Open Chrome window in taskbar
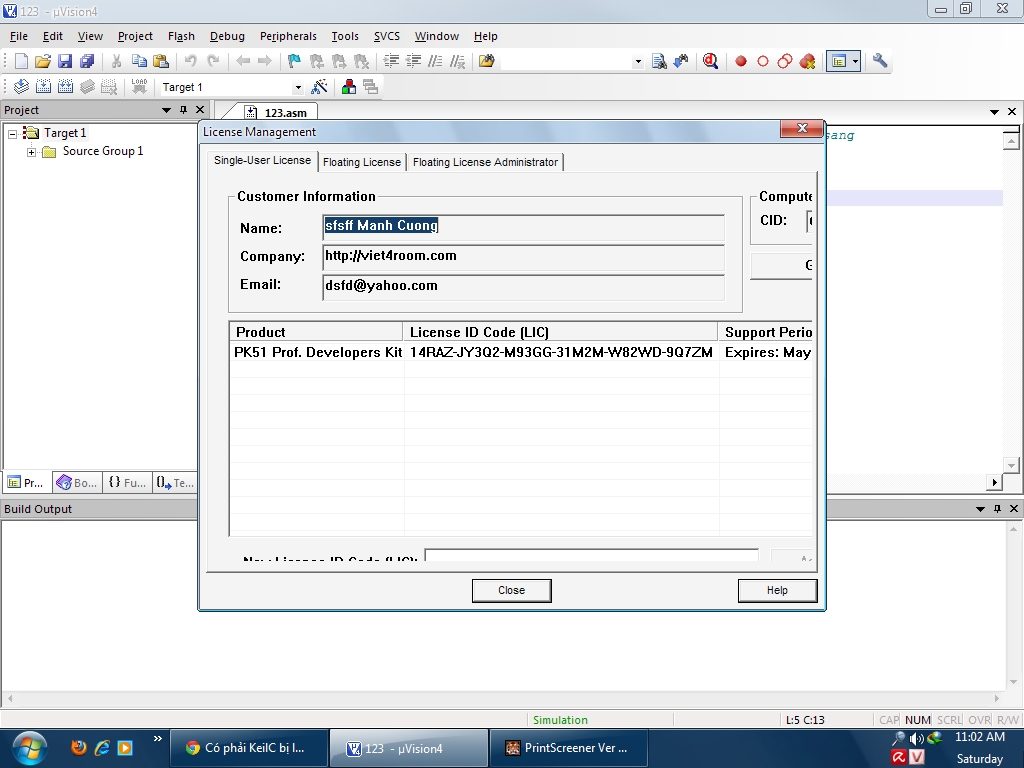The height and width of the screenshot is (768, 1024). pos(249,748)
